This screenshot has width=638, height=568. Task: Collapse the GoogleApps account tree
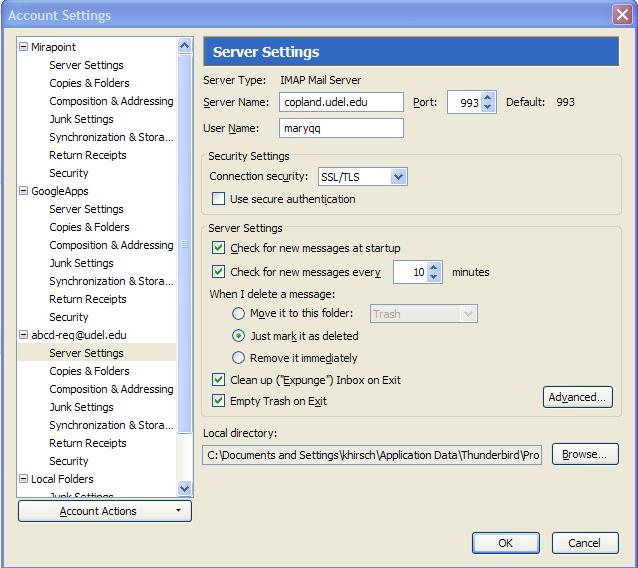pyautogui.click(x=24, y=191)
